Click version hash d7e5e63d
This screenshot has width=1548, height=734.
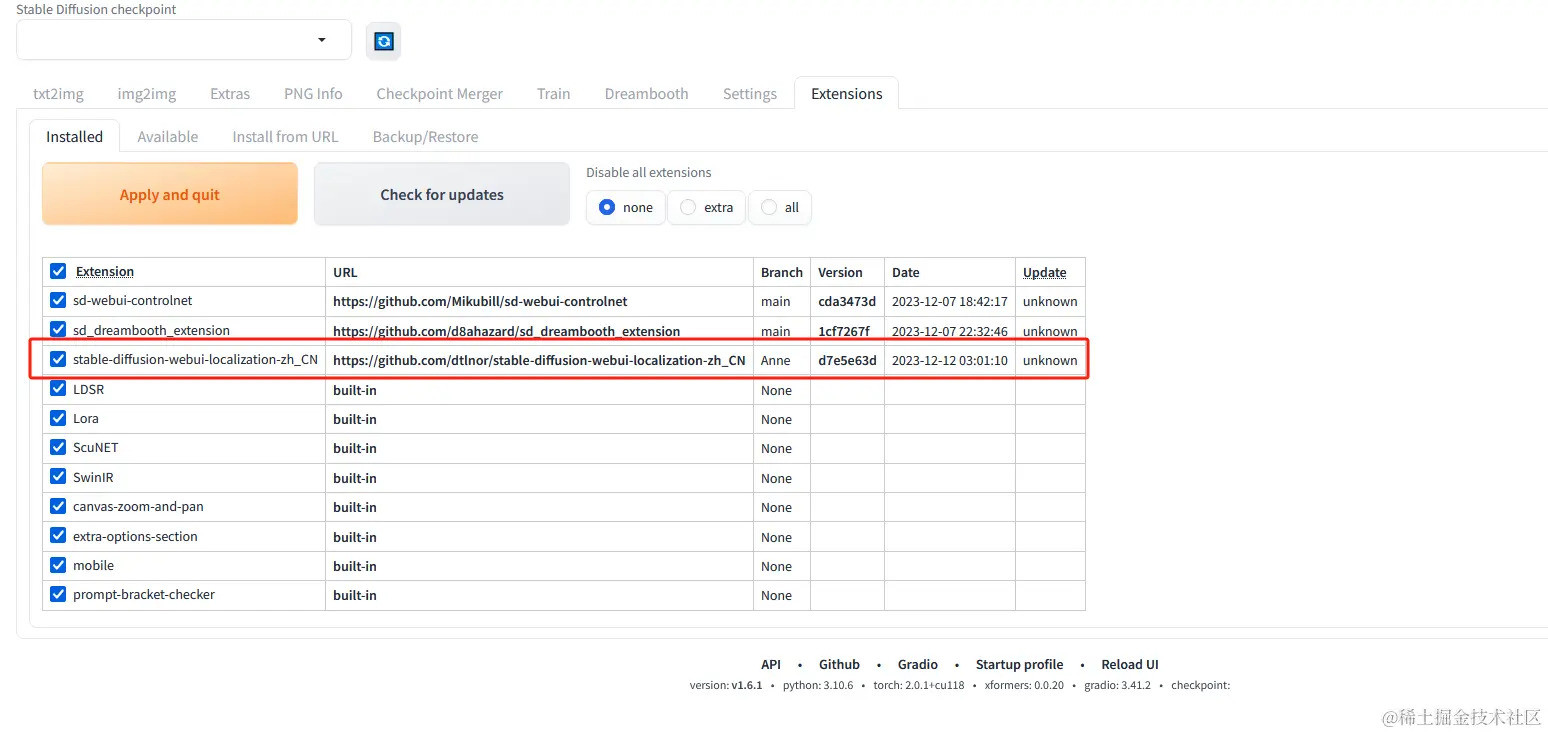847,360
